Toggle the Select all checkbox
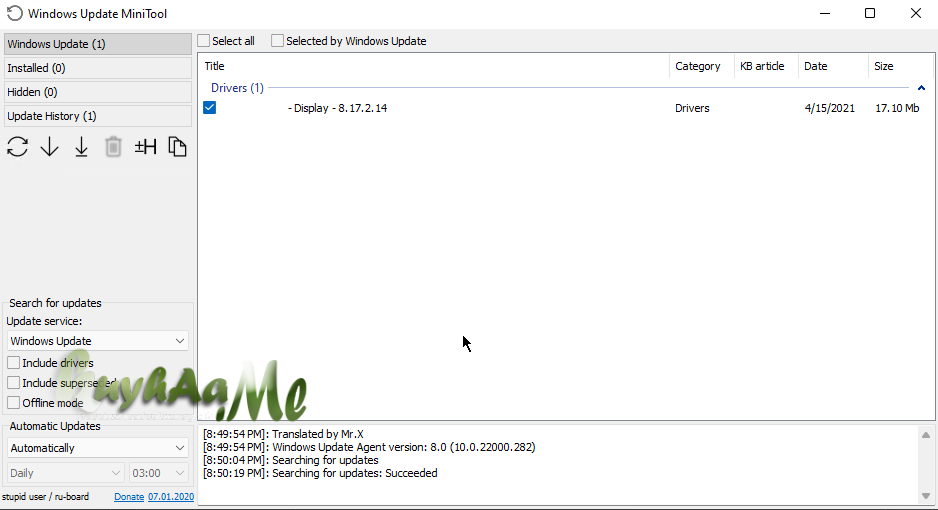This screenshot has width=938, height=510. [x=204, y=41]
